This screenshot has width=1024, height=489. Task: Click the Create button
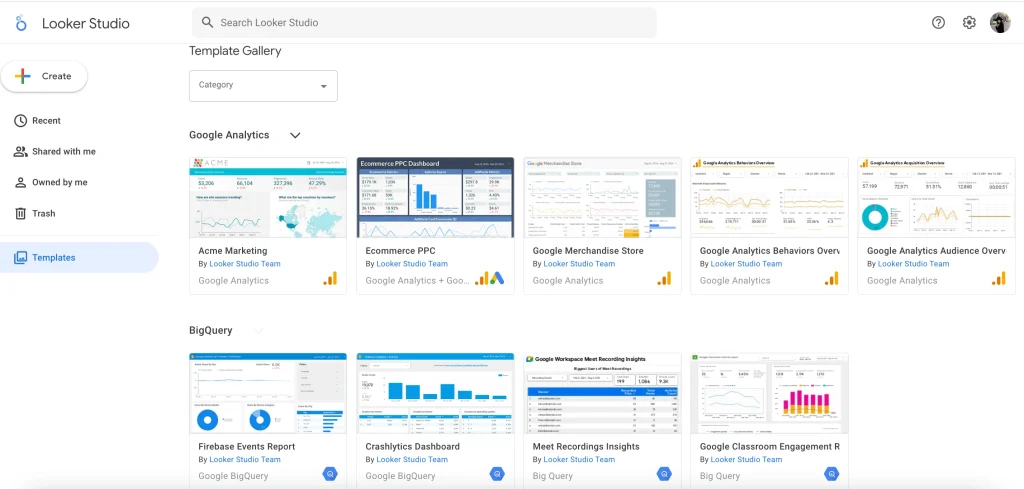pyautogui.click(x=44, y=76)
